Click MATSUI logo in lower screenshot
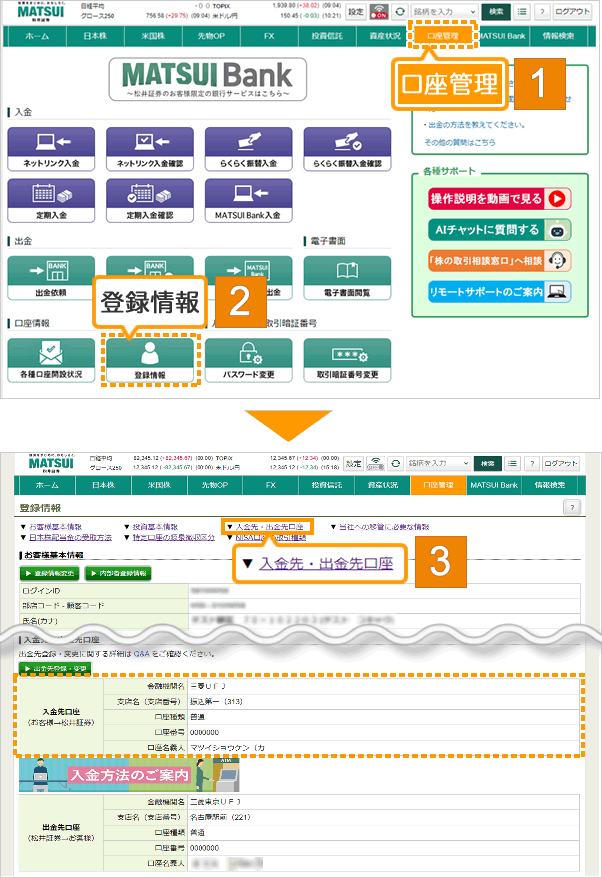Viewport: 602px width, 878px height. click(51, 463)
